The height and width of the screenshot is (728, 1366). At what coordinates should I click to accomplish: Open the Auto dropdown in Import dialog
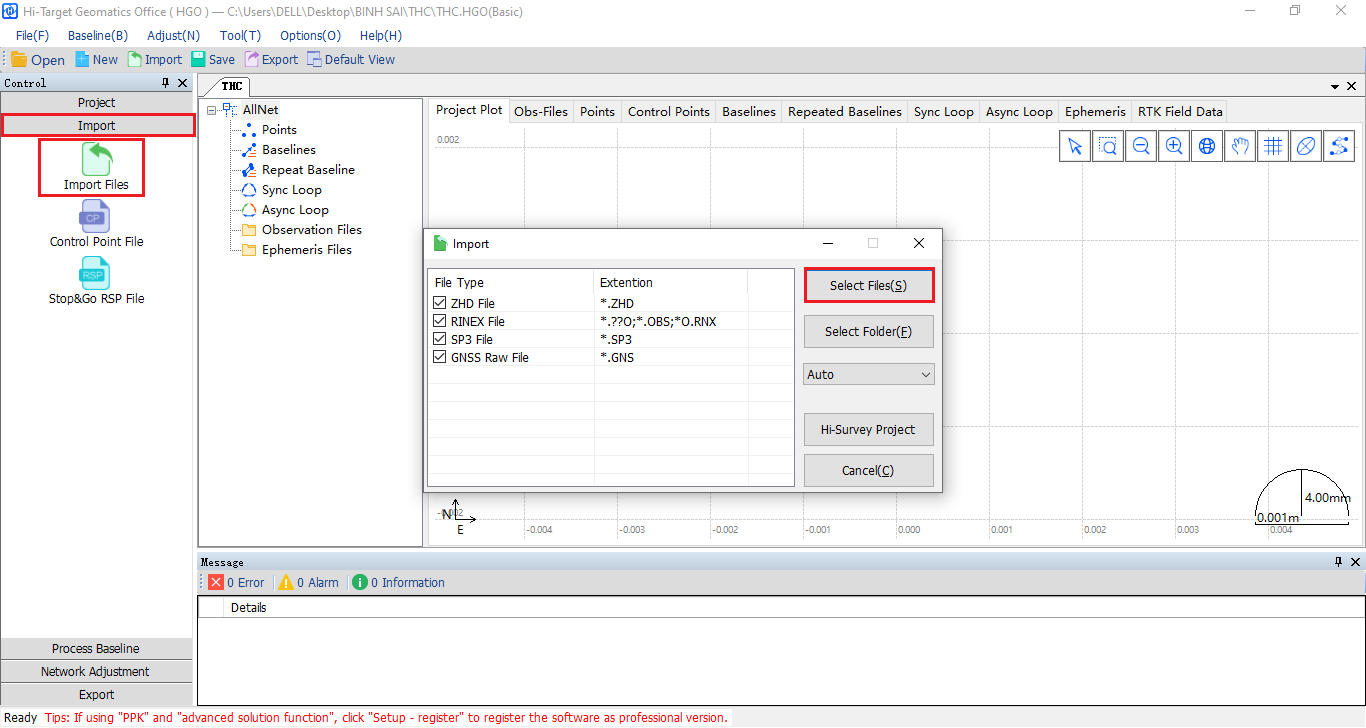pyautogui.click(x=868, y=374)
